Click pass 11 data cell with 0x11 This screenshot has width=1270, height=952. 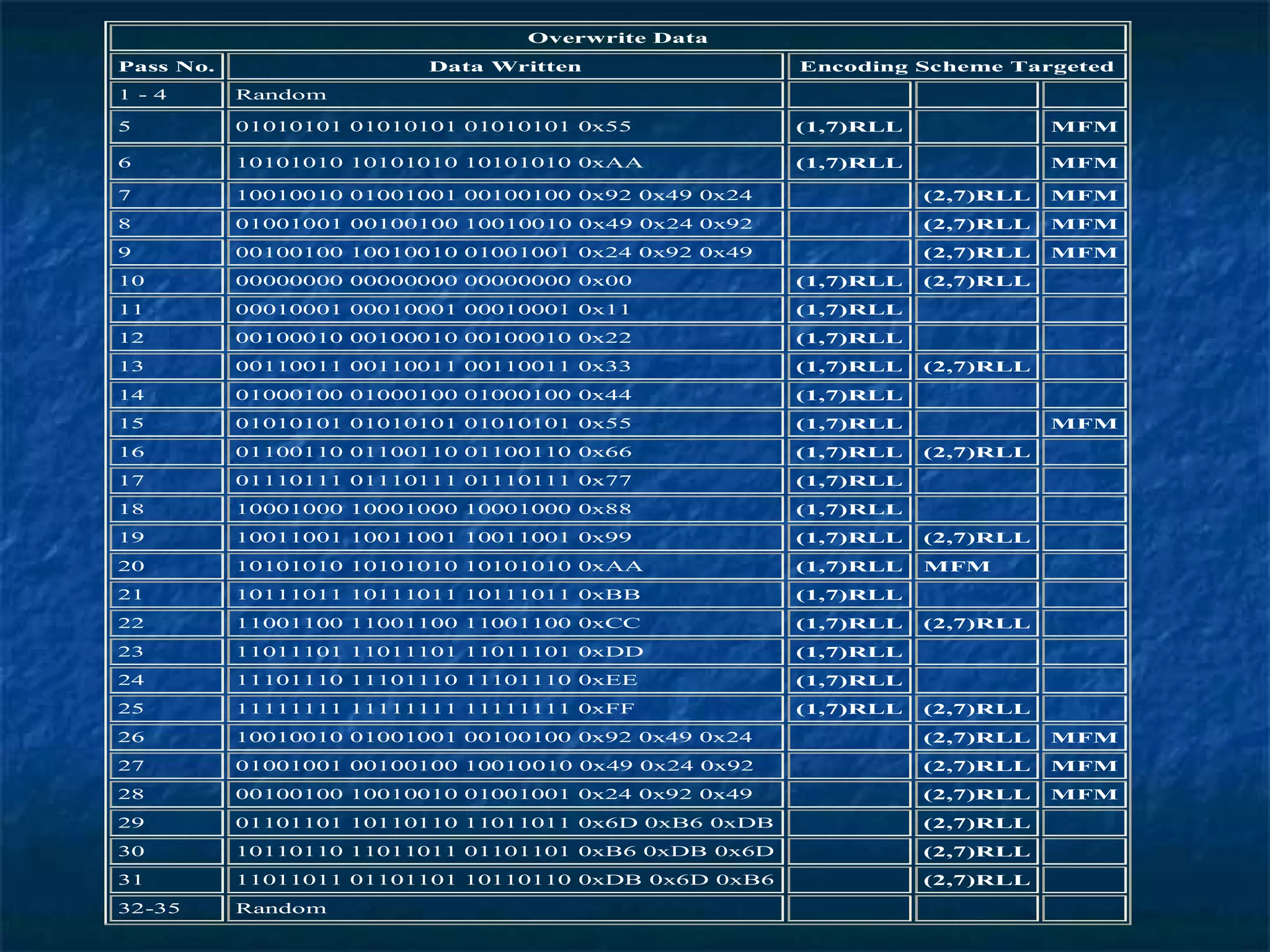[x=505, y=309]
